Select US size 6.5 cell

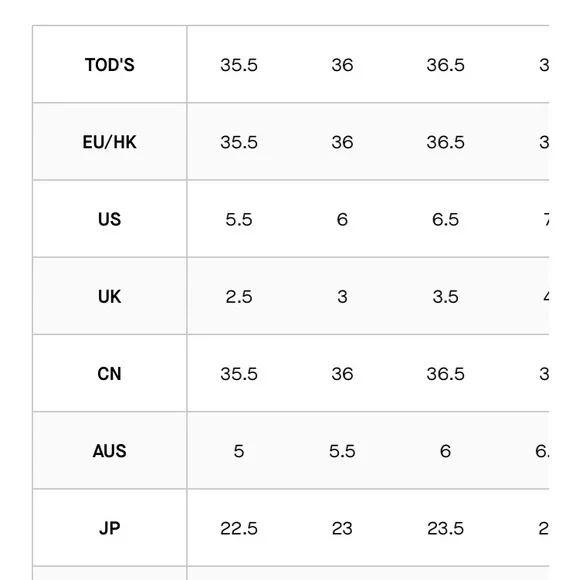(445, 220)
